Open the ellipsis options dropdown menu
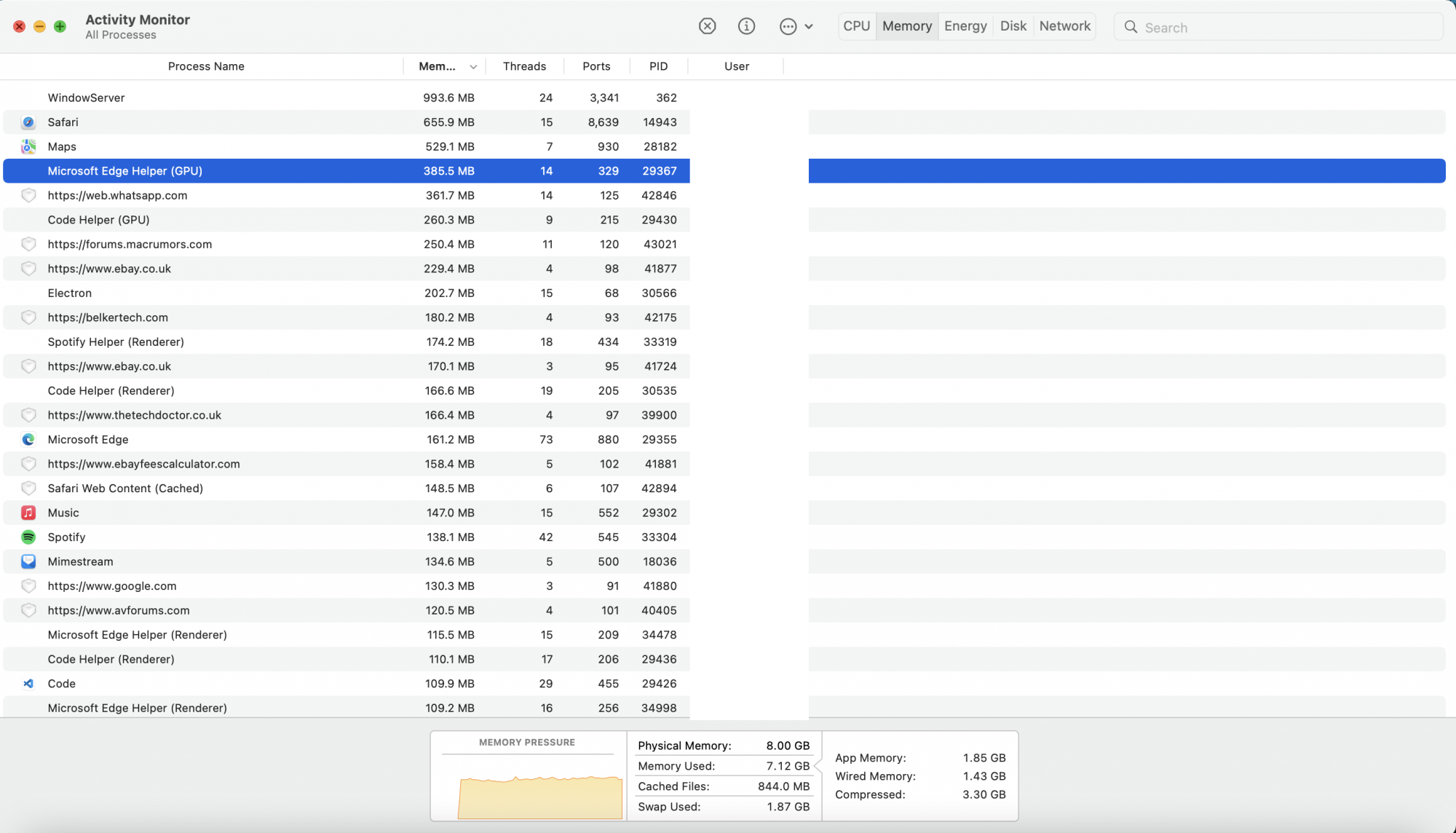 (788, 27)
